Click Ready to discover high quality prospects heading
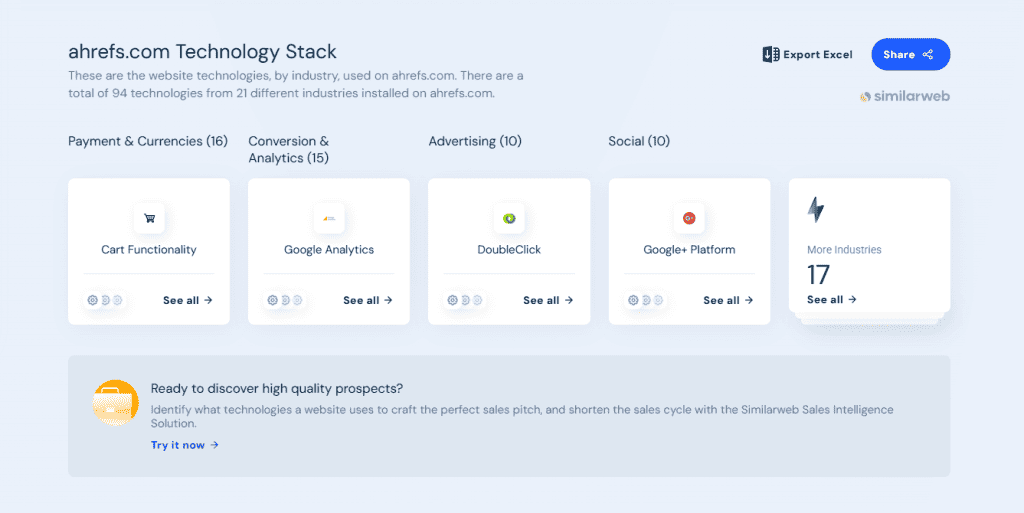The width and height of the screenshot is (1024, 513). (277, 388)
